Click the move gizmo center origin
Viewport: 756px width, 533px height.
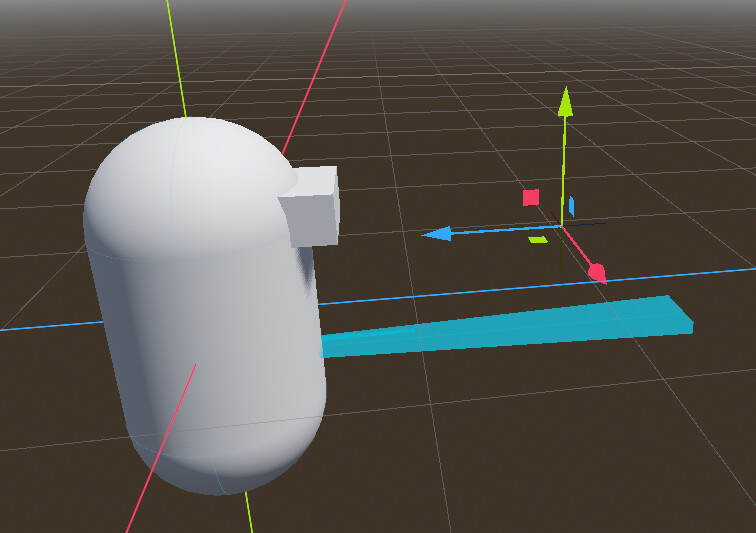point(563,228)
